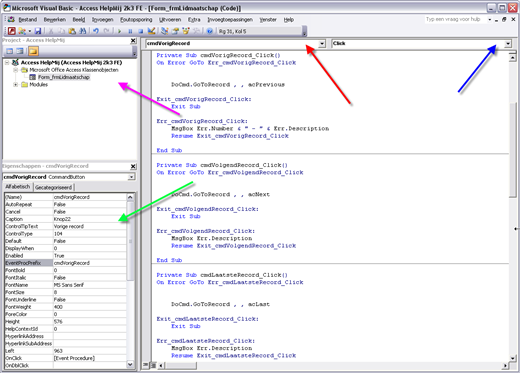Click code window scroll-down arrow
This screenshot has width=520, height=373.
(x=513, y=358)
